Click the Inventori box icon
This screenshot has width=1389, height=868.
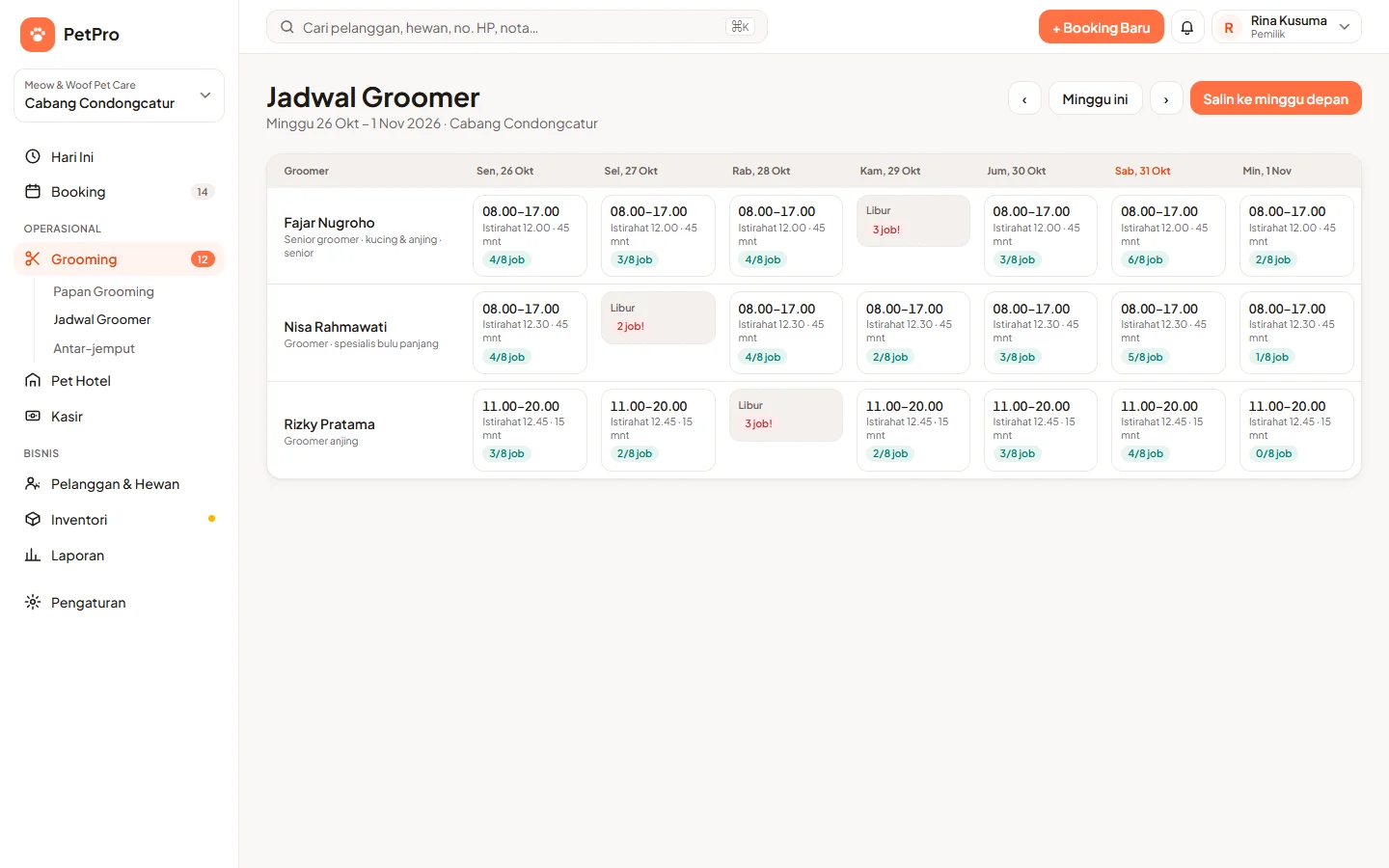coord(33,520)
